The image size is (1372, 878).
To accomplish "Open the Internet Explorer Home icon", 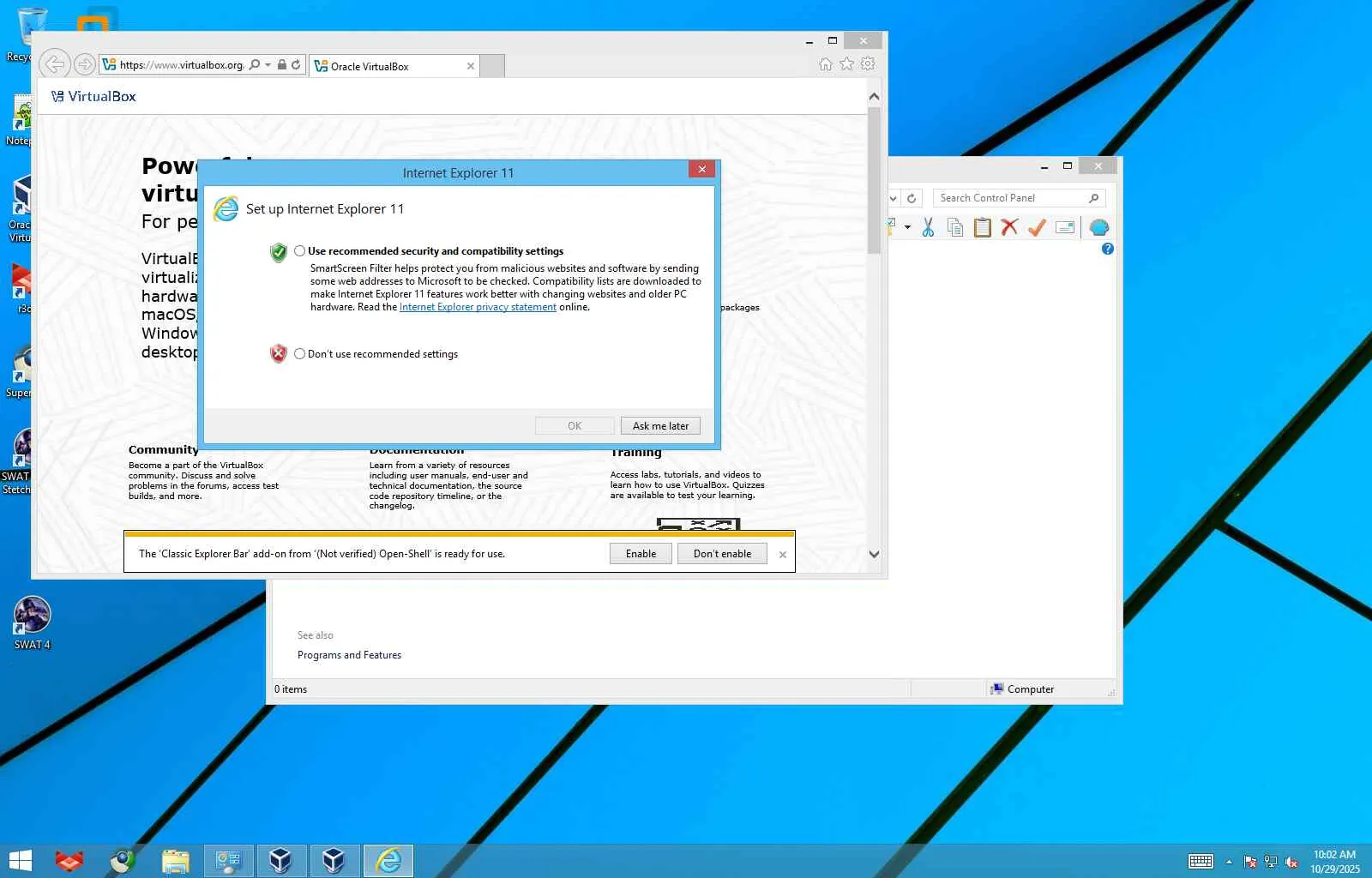I will coord(826,64).
